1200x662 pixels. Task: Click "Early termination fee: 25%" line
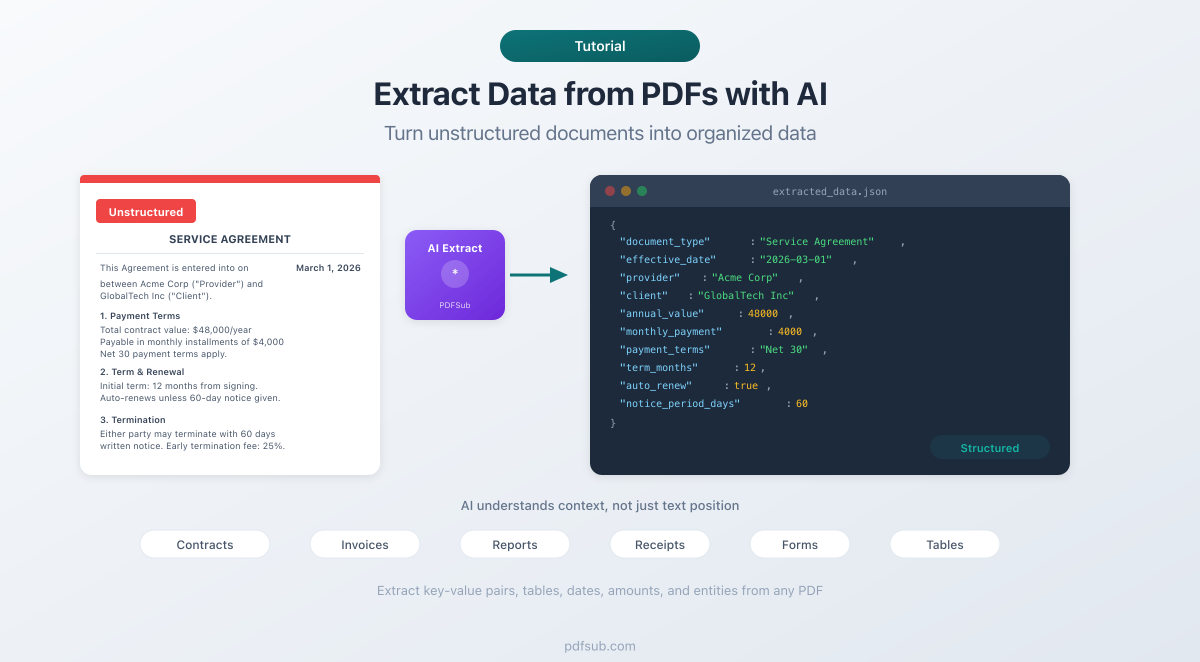[225, 445]
